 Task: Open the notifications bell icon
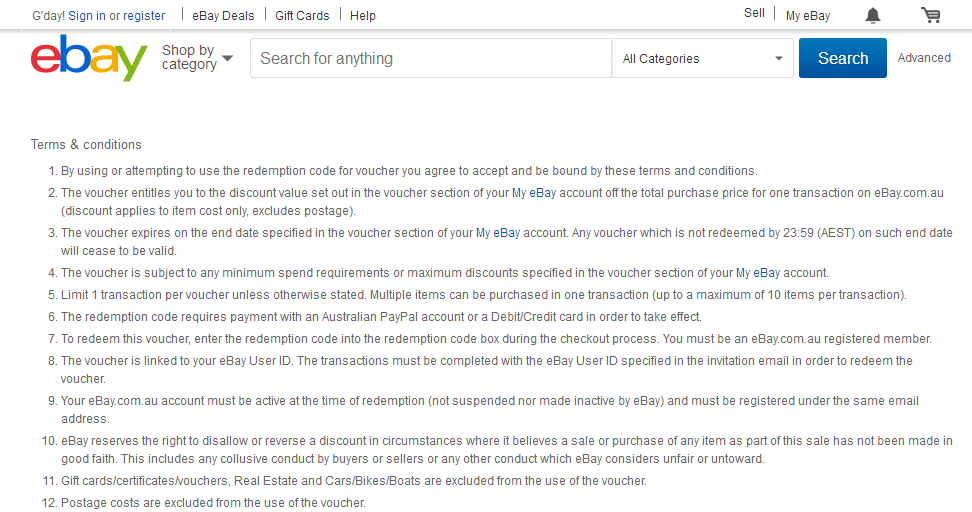[x=873, y=15]
